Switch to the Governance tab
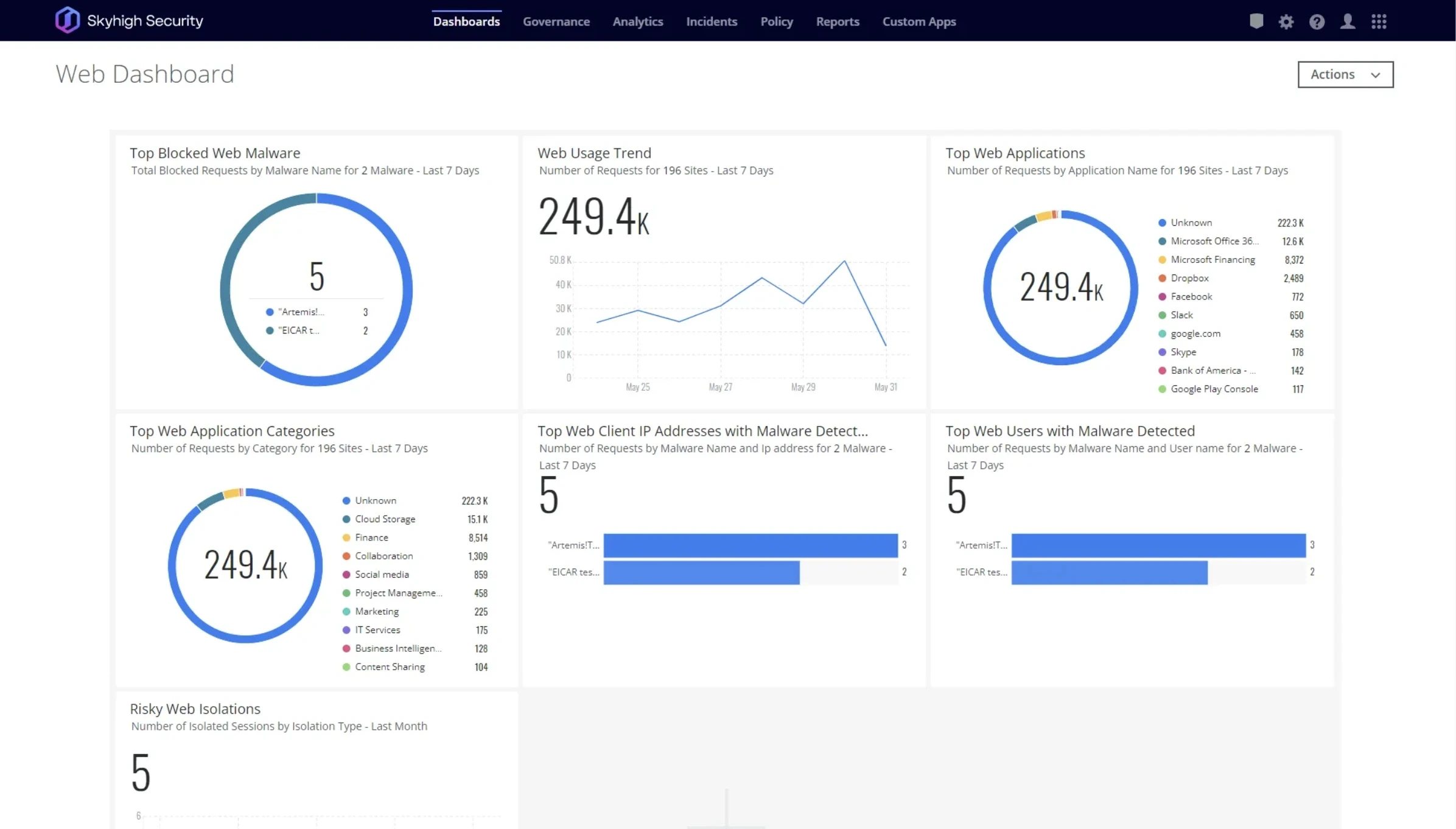Screen dimensions: 1456x829 (556, 21)
